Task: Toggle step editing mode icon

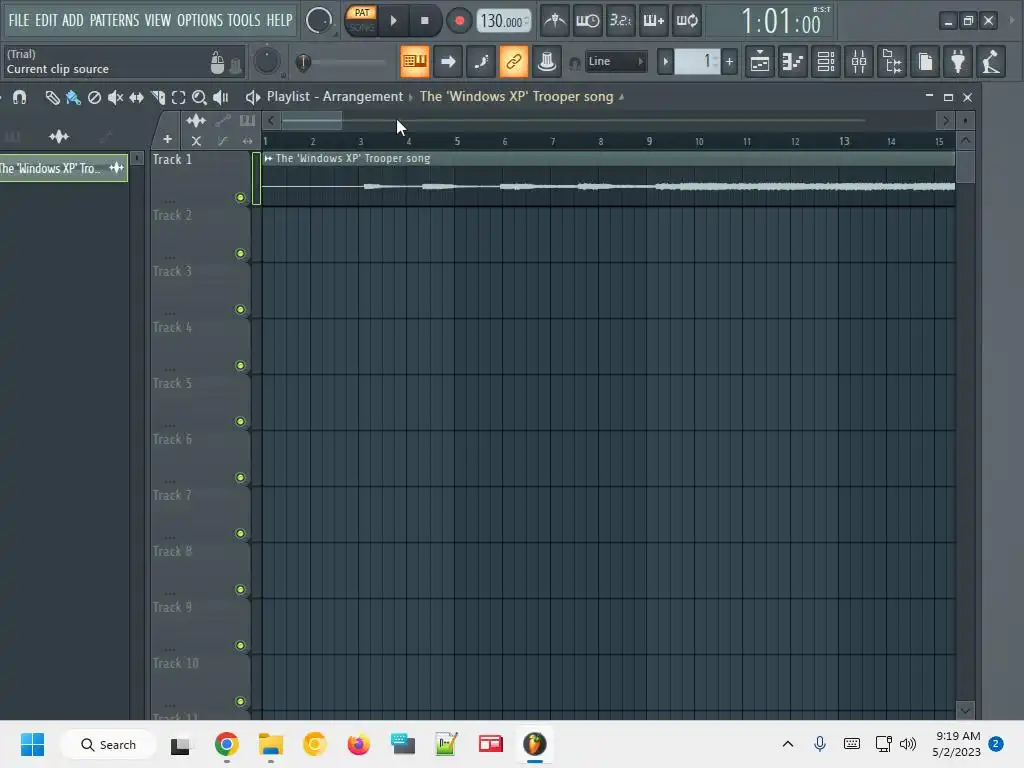Action: [x=481, y=61]
